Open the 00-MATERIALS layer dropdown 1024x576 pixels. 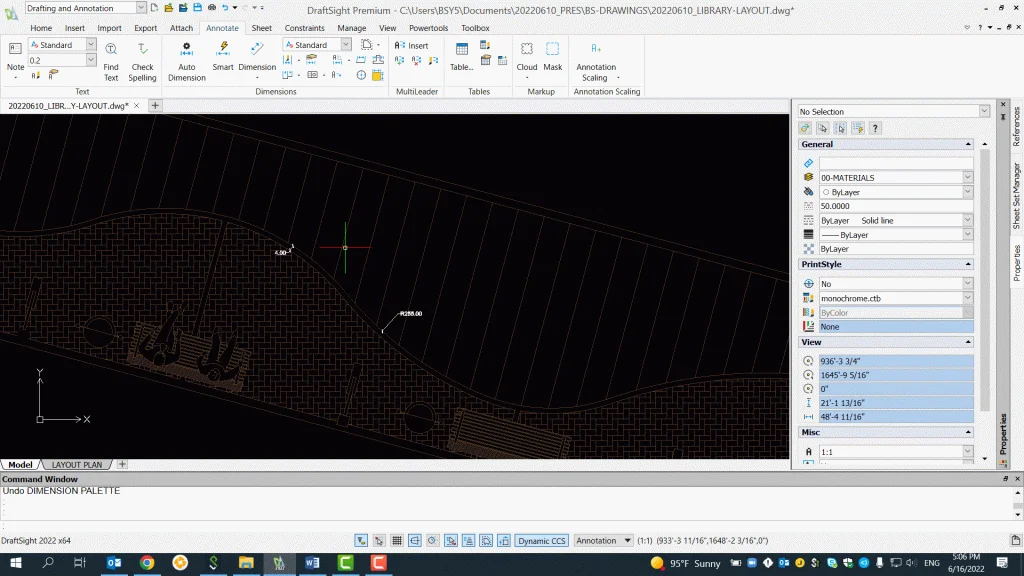tap(968, 178)
